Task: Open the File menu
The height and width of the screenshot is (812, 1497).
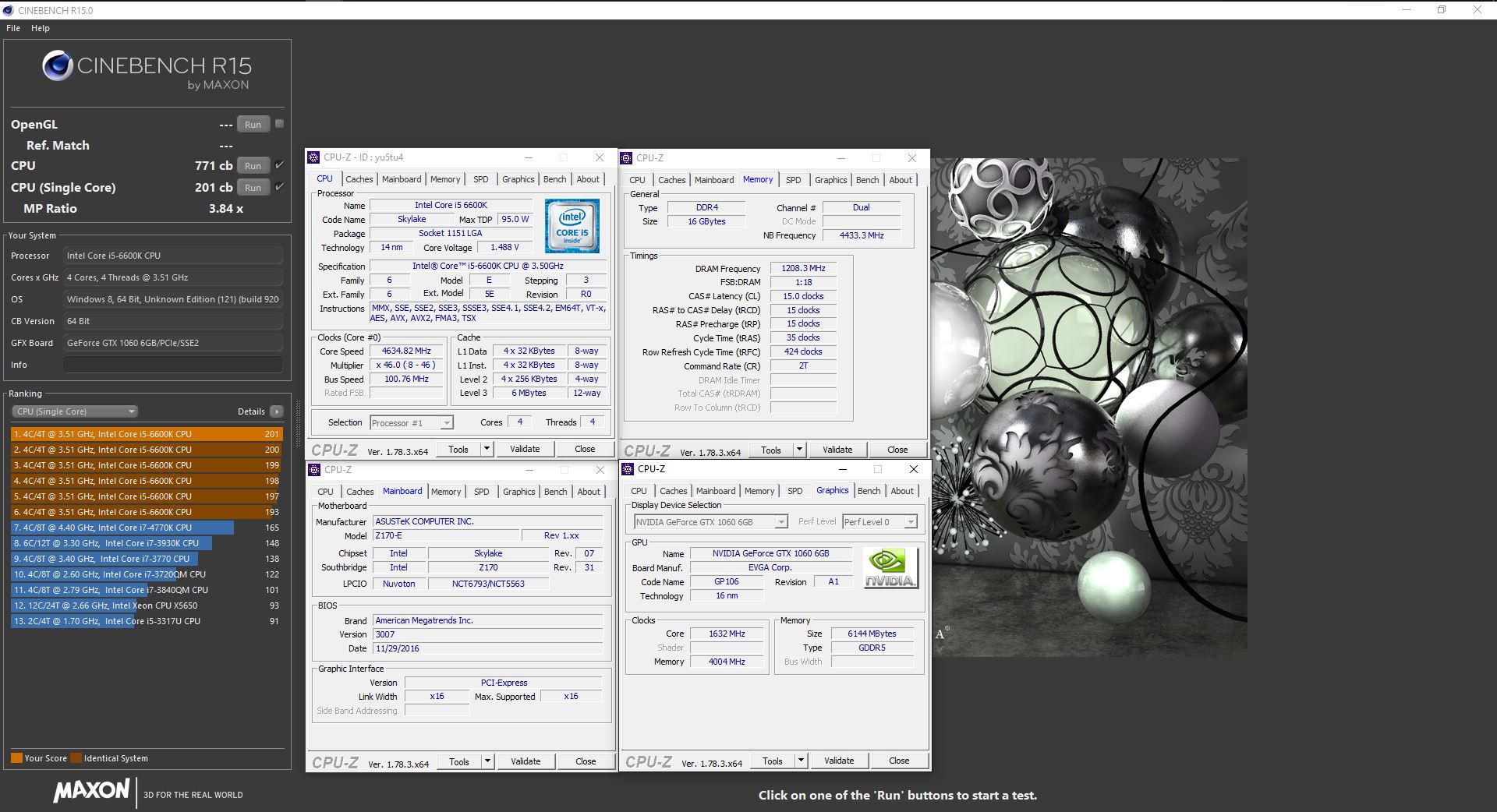Action: click(x=13, y=28)
